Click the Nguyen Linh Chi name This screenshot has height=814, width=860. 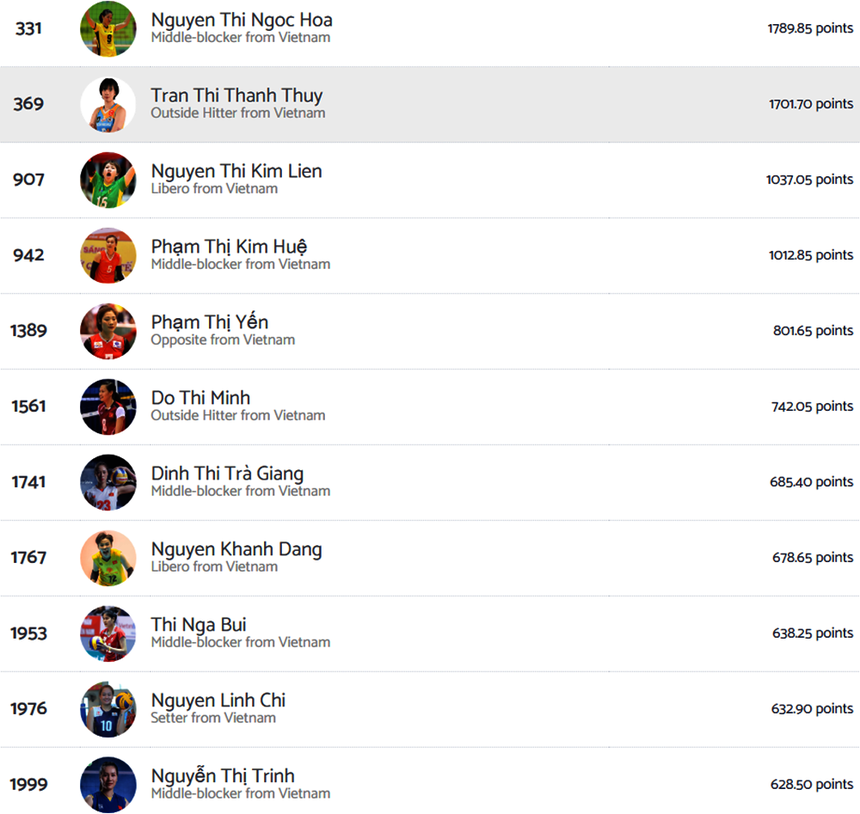coord(218,700)
